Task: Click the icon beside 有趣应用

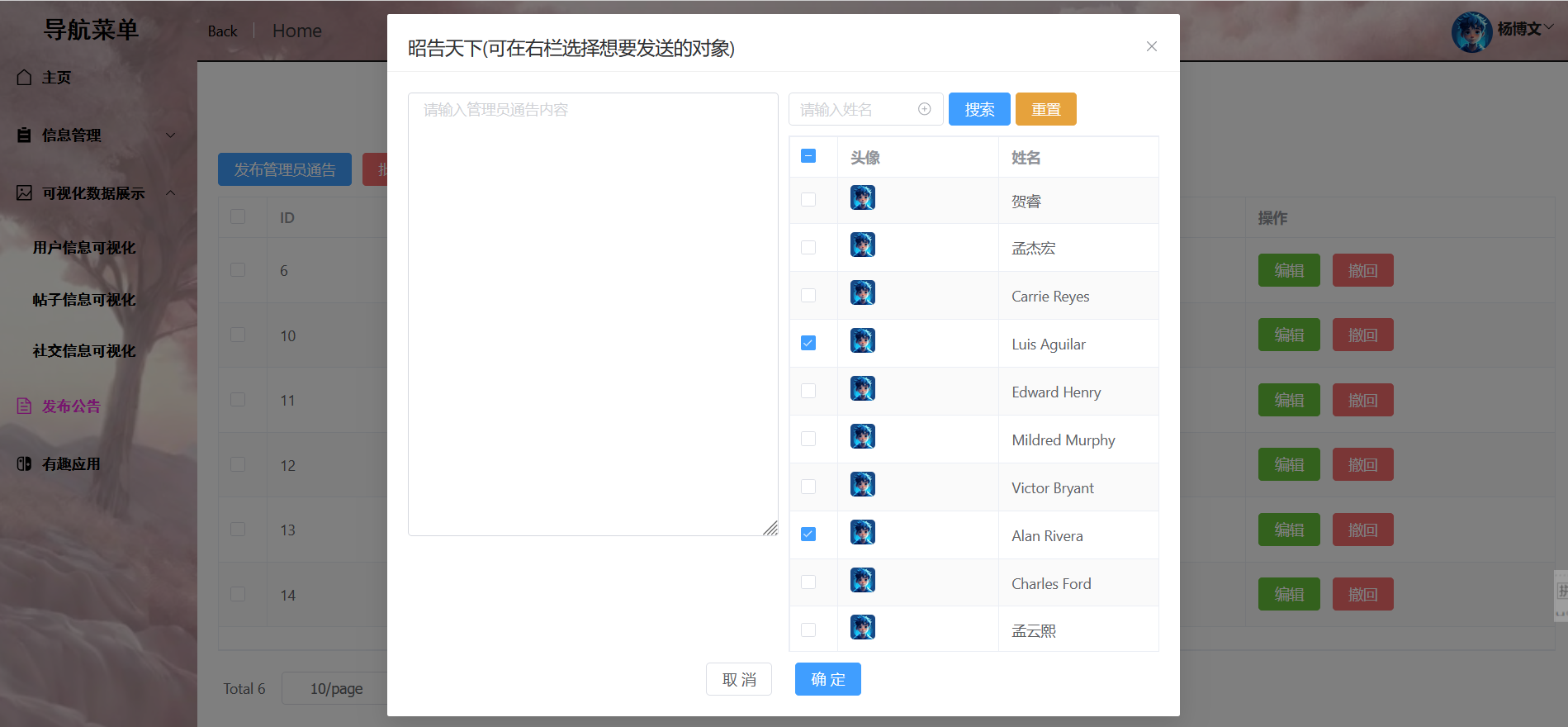Action: tap(24, 463)
